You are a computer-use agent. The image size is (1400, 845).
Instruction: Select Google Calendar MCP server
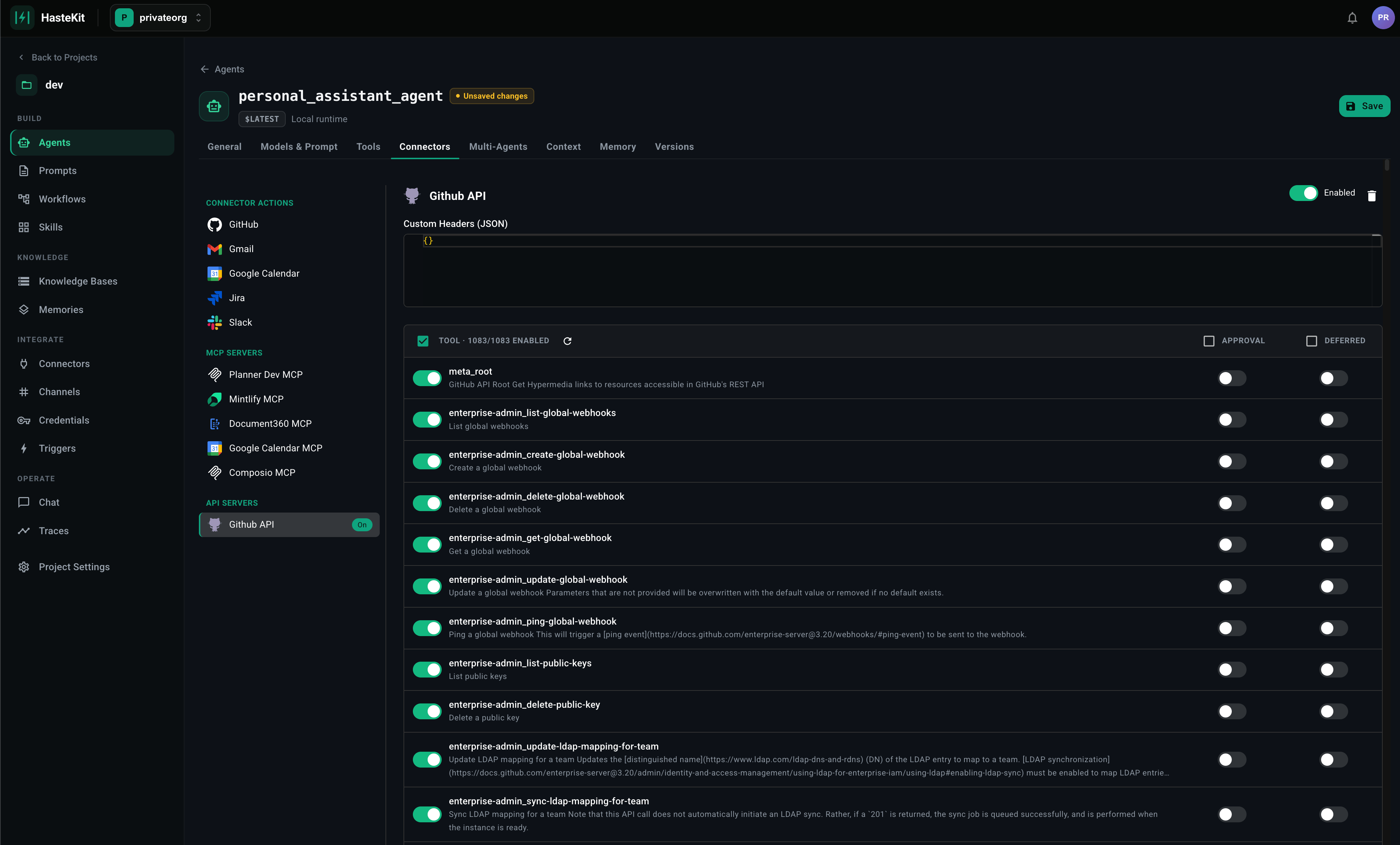pyautogui.click(x=289, y=448)
